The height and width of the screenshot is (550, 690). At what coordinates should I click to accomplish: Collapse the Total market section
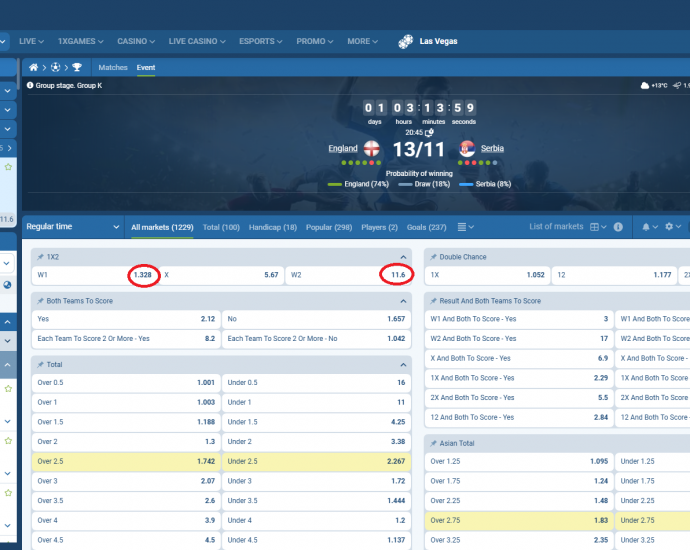[404, 364]
